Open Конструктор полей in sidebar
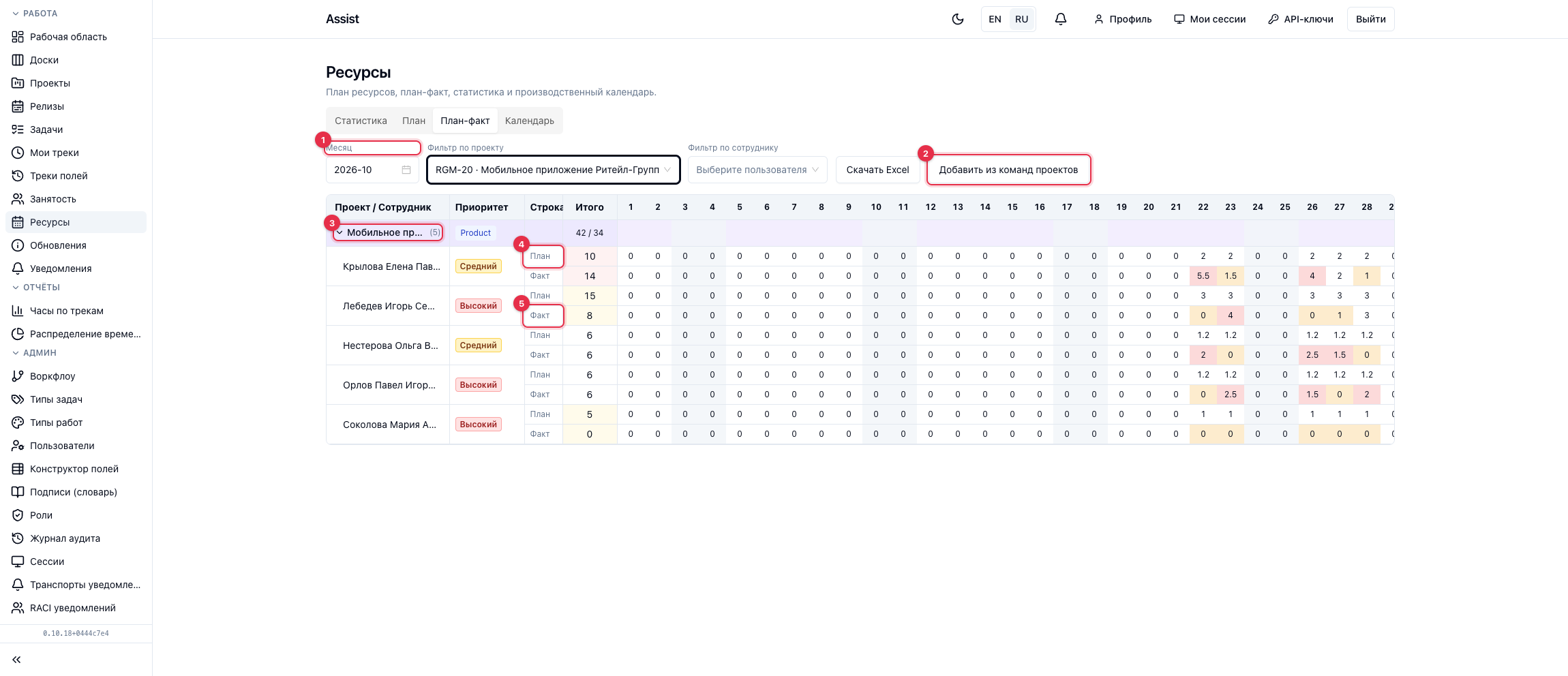 [x=76, y=469]
